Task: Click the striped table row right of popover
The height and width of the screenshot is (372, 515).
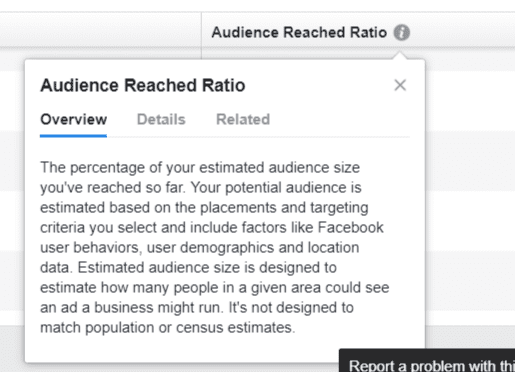Action: tap(470, 161)
